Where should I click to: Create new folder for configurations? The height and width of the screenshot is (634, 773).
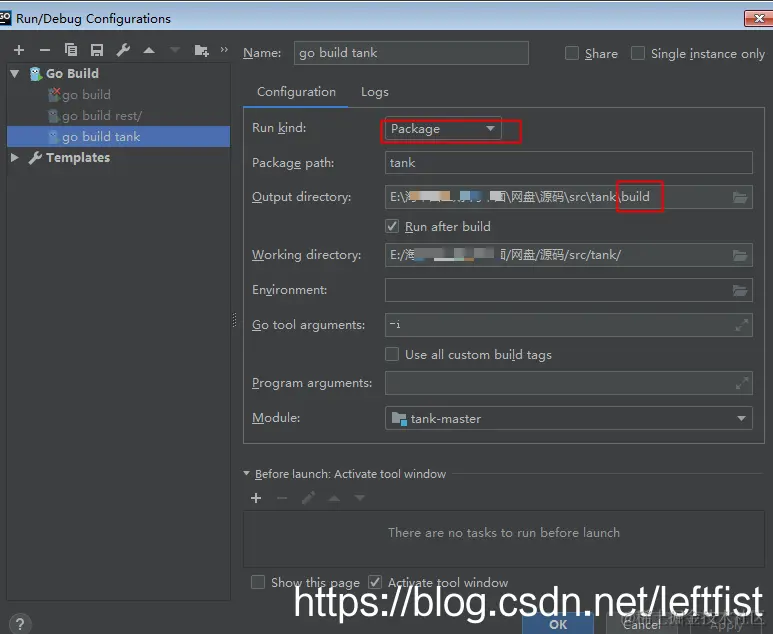pyautogui.click(x=201, y=50)
